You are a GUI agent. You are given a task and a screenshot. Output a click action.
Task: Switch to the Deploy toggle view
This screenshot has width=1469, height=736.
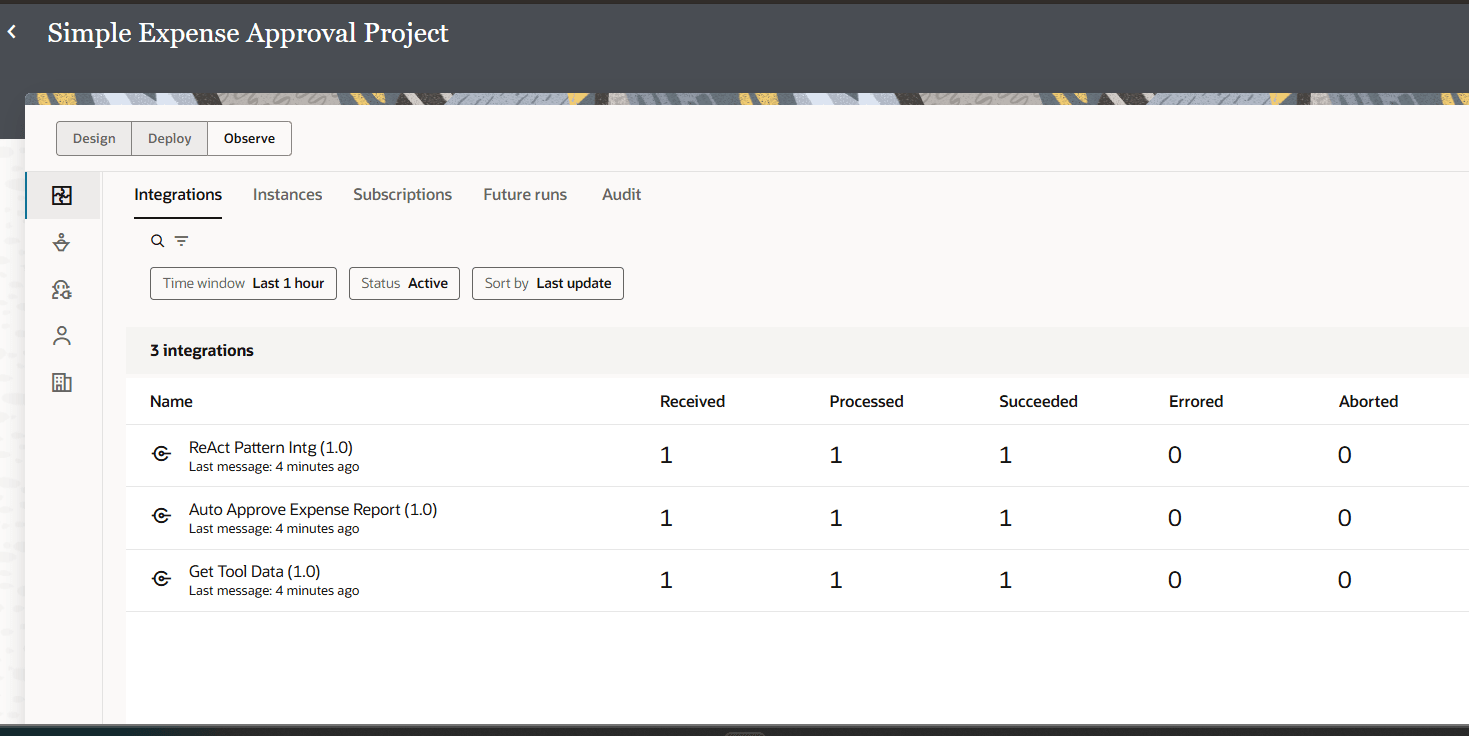[168, 138]
